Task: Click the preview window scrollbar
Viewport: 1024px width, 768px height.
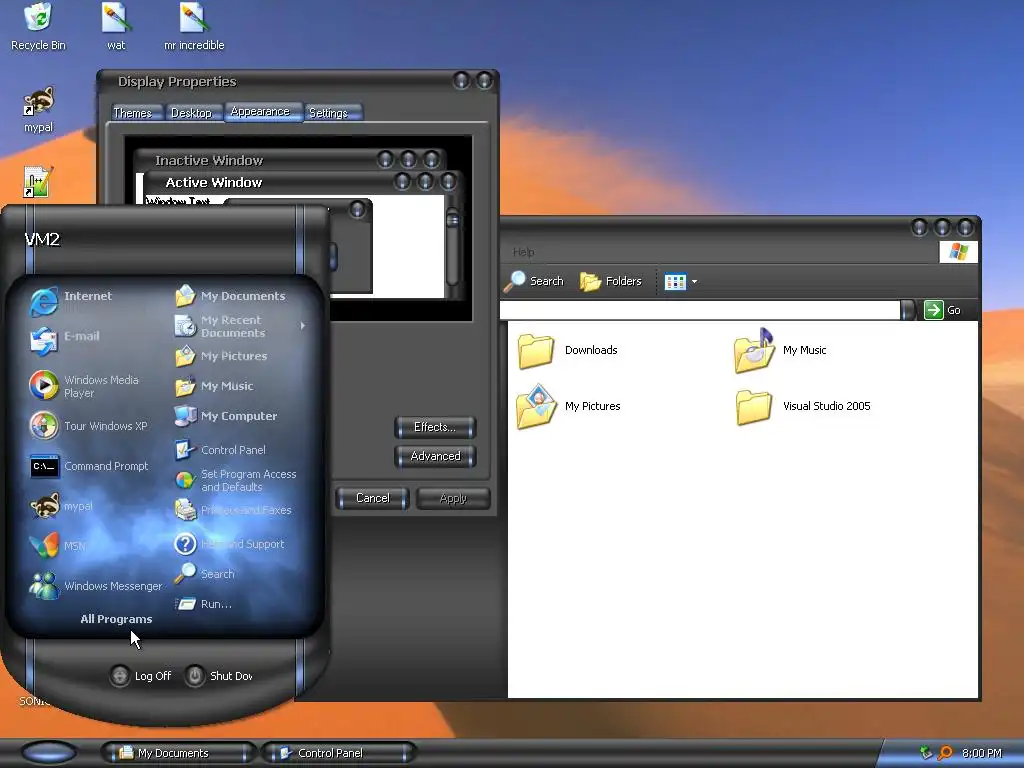Action: point(452,248)
